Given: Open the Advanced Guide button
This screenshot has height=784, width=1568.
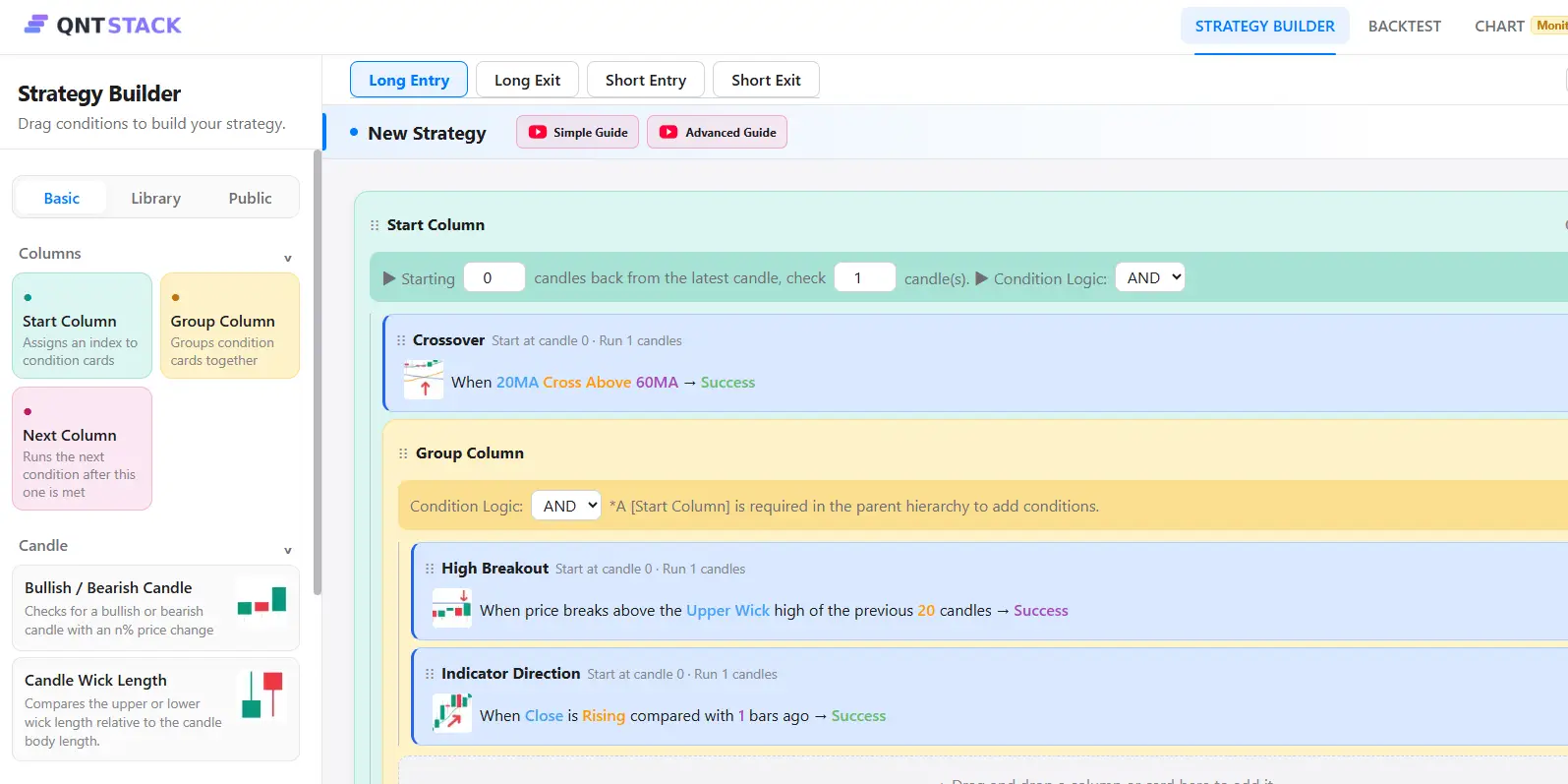Looking at the screenshot, I should [717, 132].
